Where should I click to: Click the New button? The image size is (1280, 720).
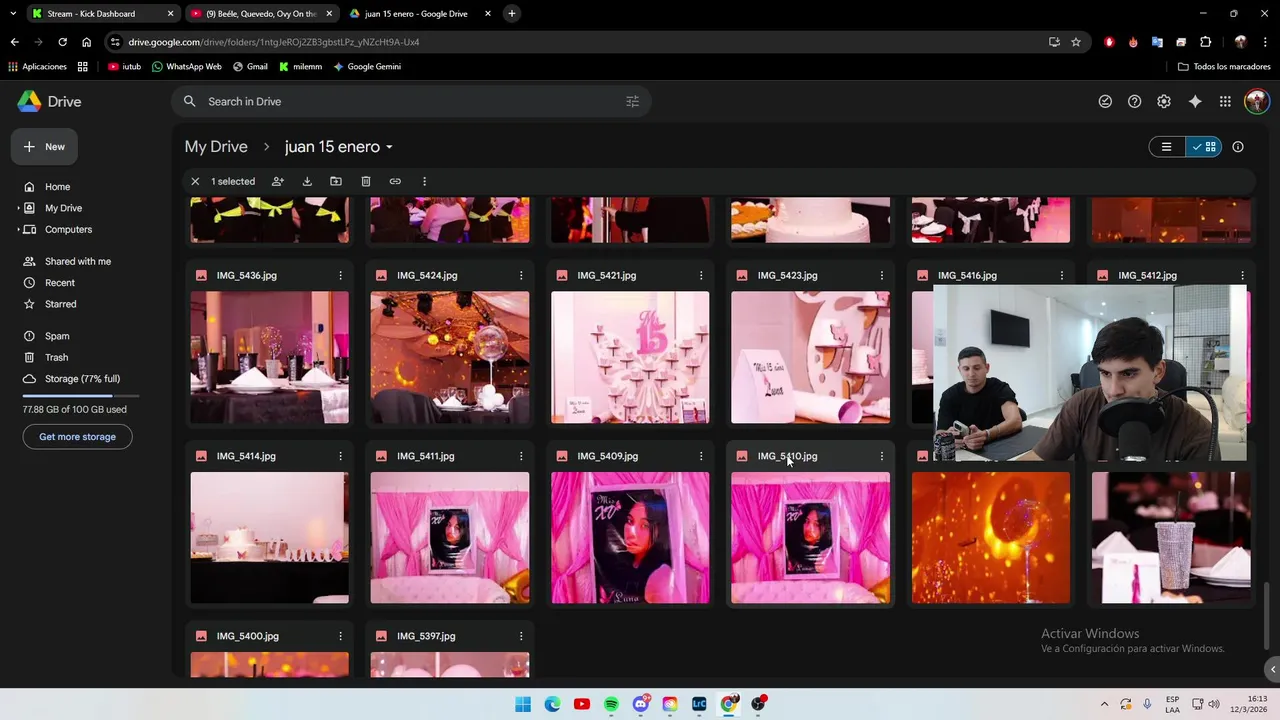pos(44,147)
